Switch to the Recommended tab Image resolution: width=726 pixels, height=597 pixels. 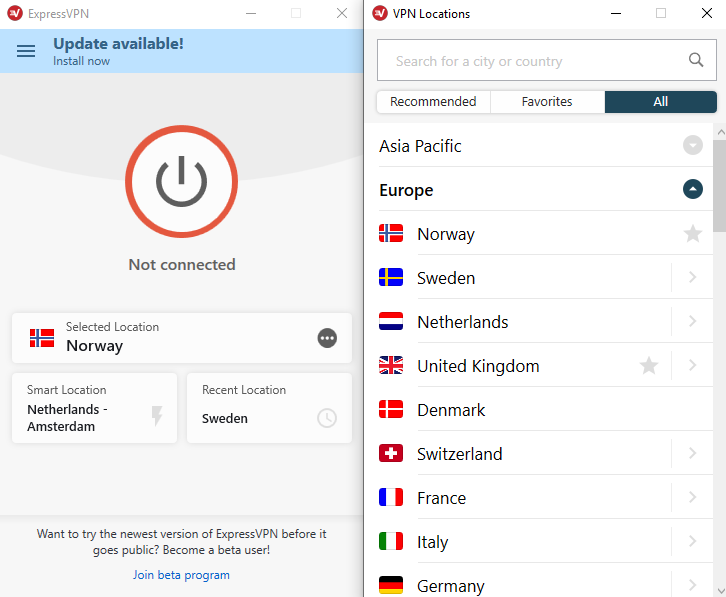[x=433, y=102]
